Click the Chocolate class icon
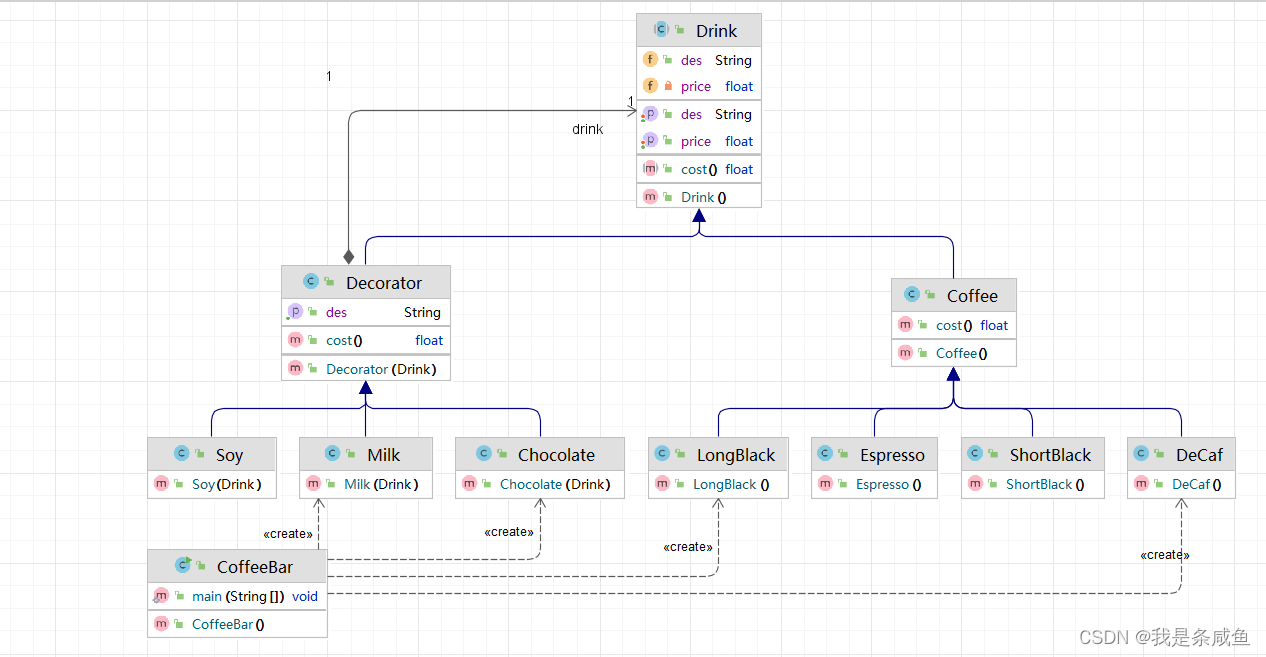Screen dimensions: 1266x657 [484, 454]
